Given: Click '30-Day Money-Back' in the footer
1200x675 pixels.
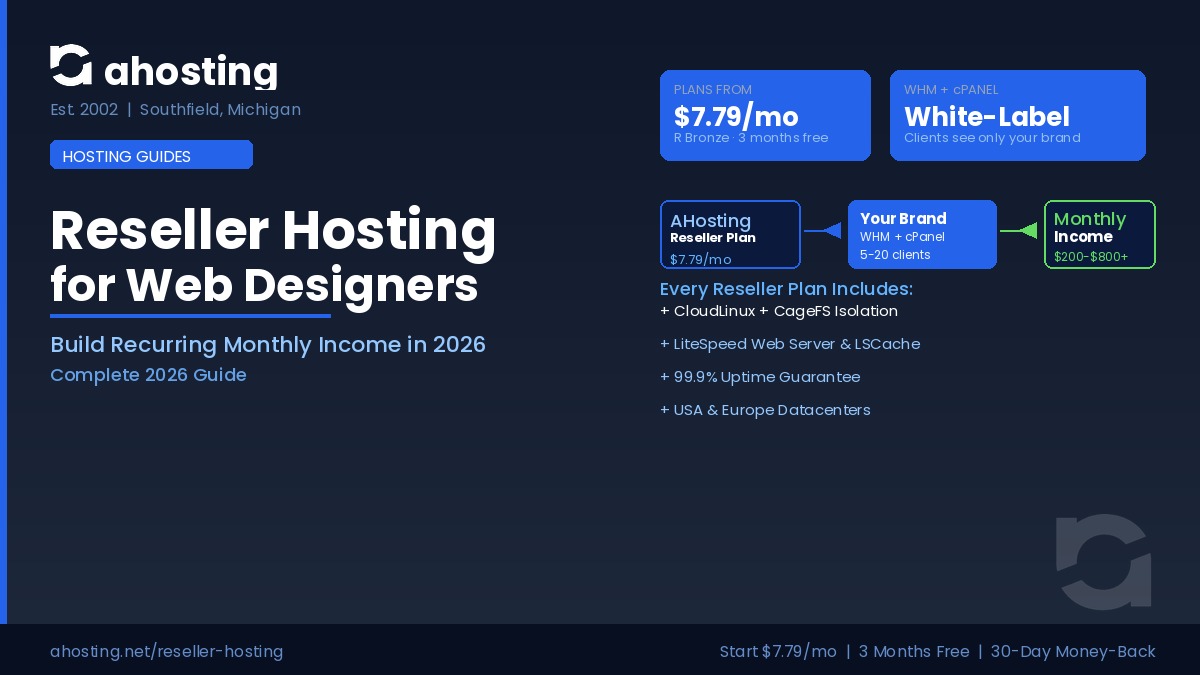Looking at the screenshot, I should click(1073, 652).
